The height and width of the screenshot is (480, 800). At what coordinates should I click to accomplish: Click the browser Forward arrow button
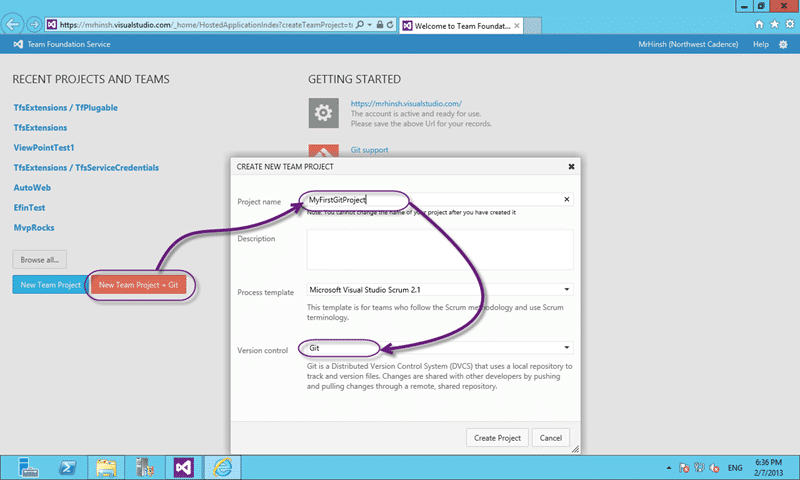pos(34,24)
